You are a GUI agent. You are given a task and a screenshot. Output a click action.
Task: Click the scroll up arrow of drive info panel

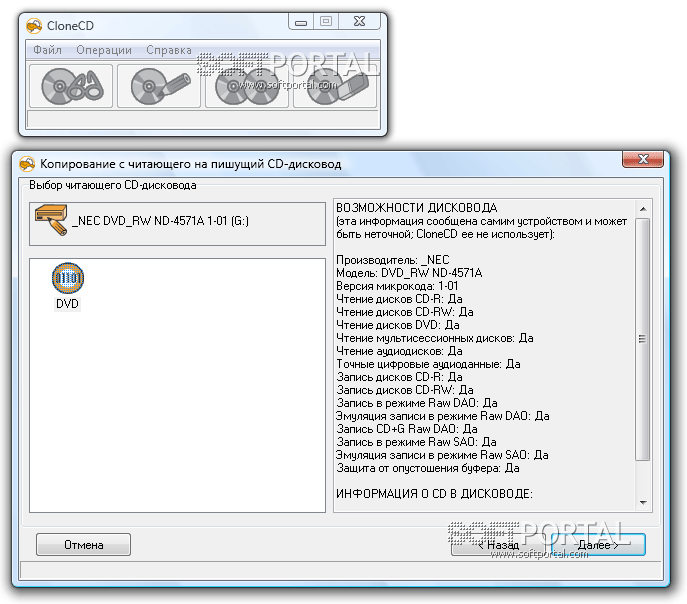pos(643,209)
